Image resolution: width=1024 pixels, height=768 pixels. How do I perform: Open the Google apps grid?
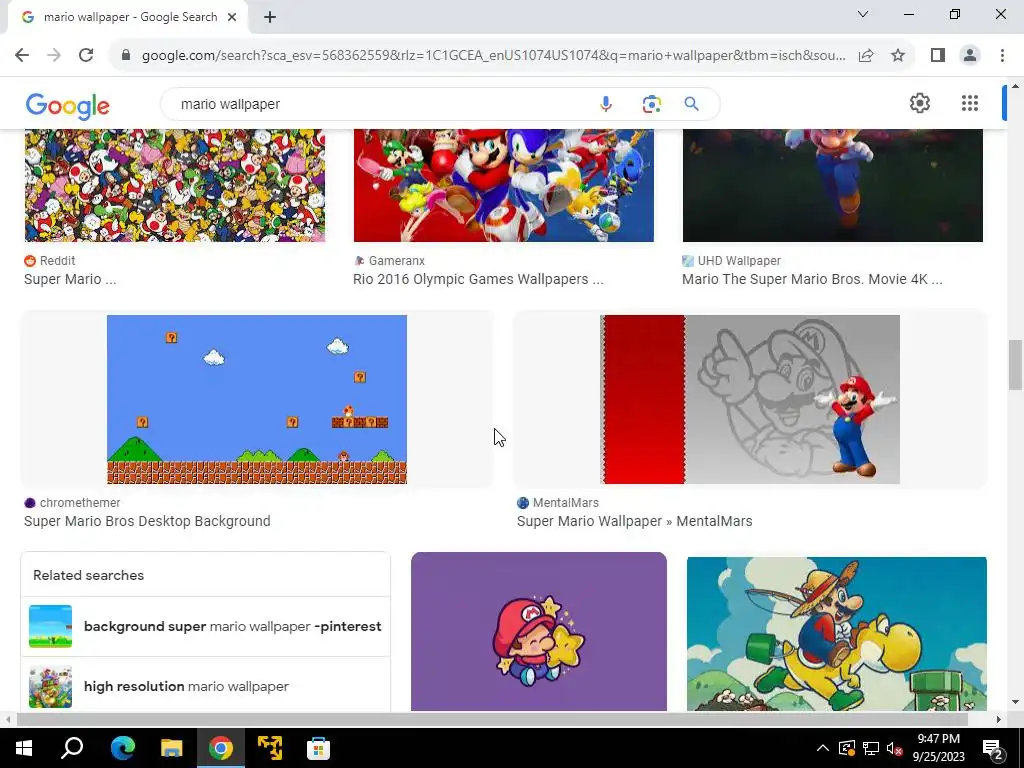click(x=970, y=103)
